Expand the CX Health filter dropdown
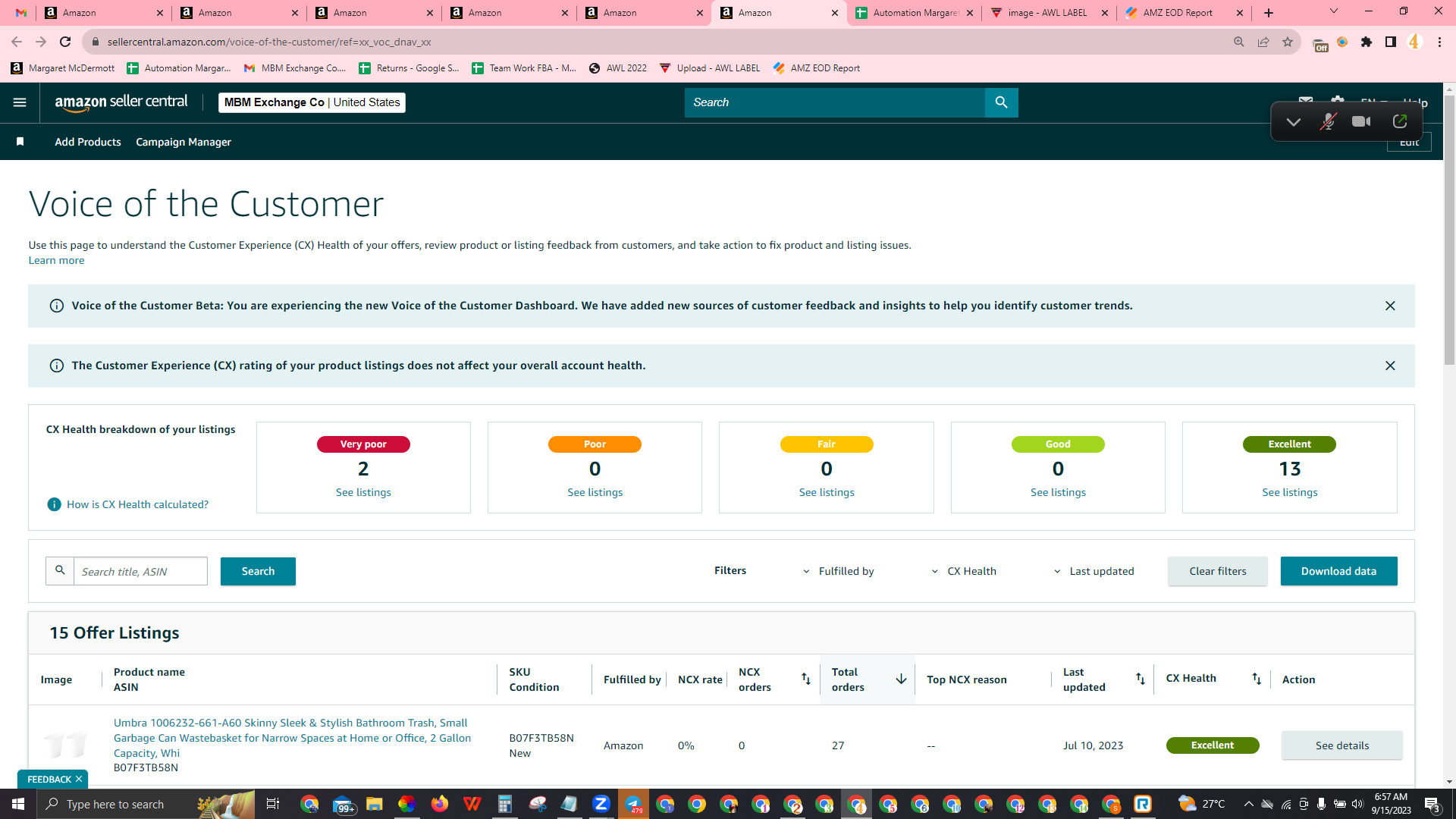This screenshot has width=1456, height=819. click(x=964, y=571)
